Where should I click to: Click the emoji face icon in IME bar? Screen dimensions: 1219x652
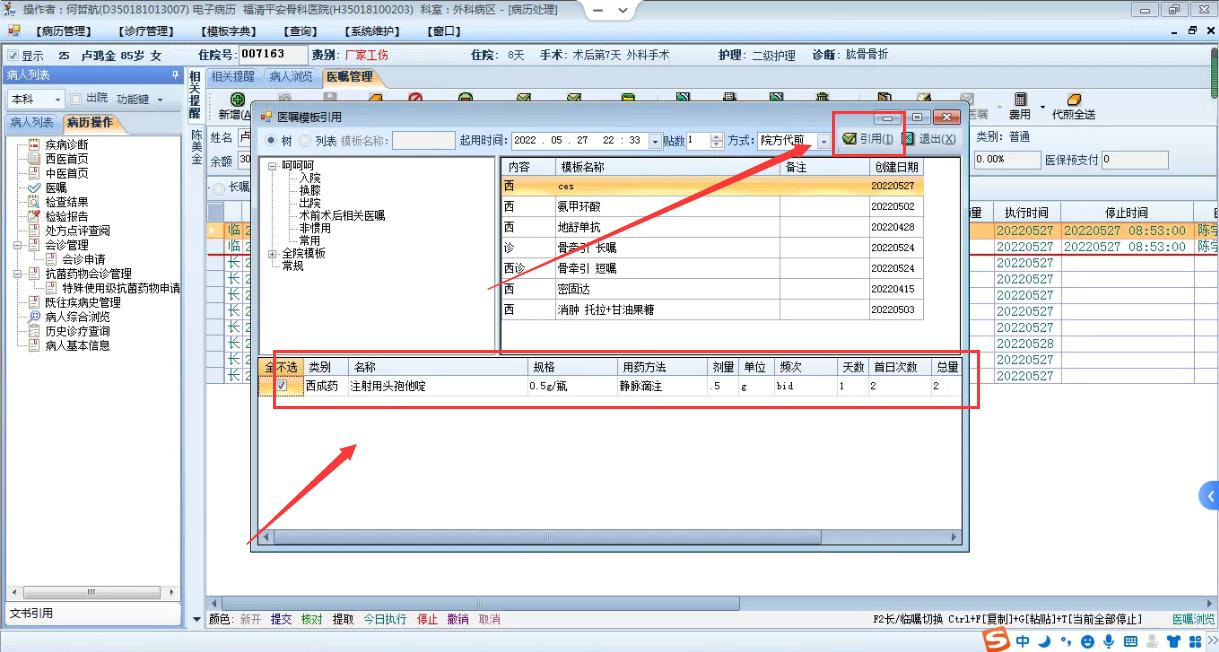click(1088, 641)
